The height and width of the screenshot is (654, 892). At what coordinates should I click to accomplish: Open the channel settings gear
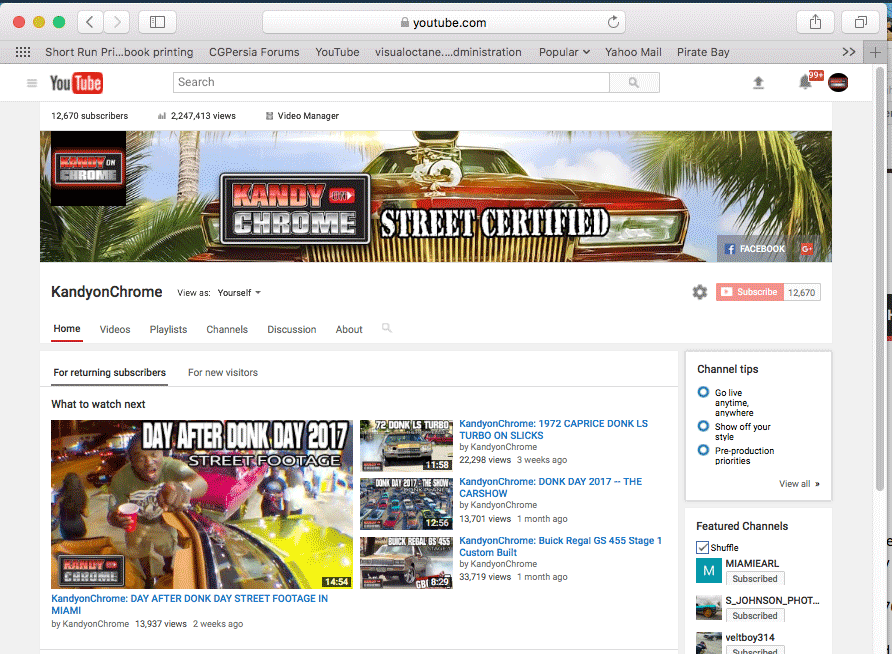(x=700, y=292)
